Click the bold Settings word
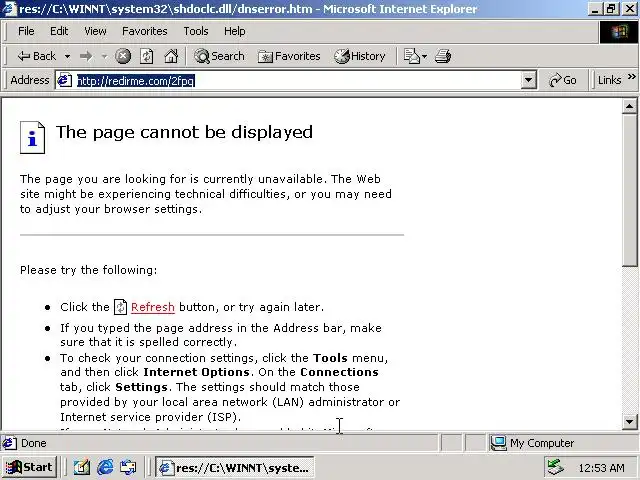Image resolution: width=640 pixels, height=480 pixels. pyautogui.click(x=141, y=387)
